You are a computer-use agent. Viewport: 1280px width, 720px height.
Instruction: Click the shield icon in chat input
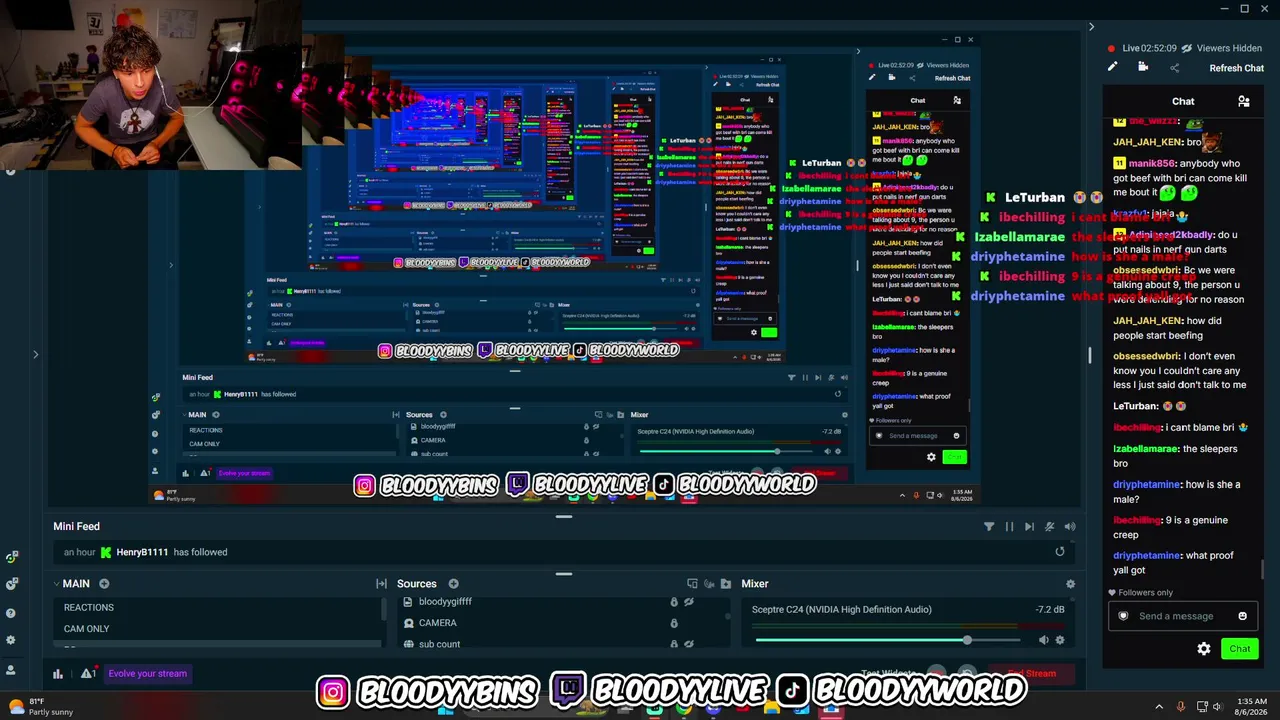pyautogui.click(x=1123, y=616)
